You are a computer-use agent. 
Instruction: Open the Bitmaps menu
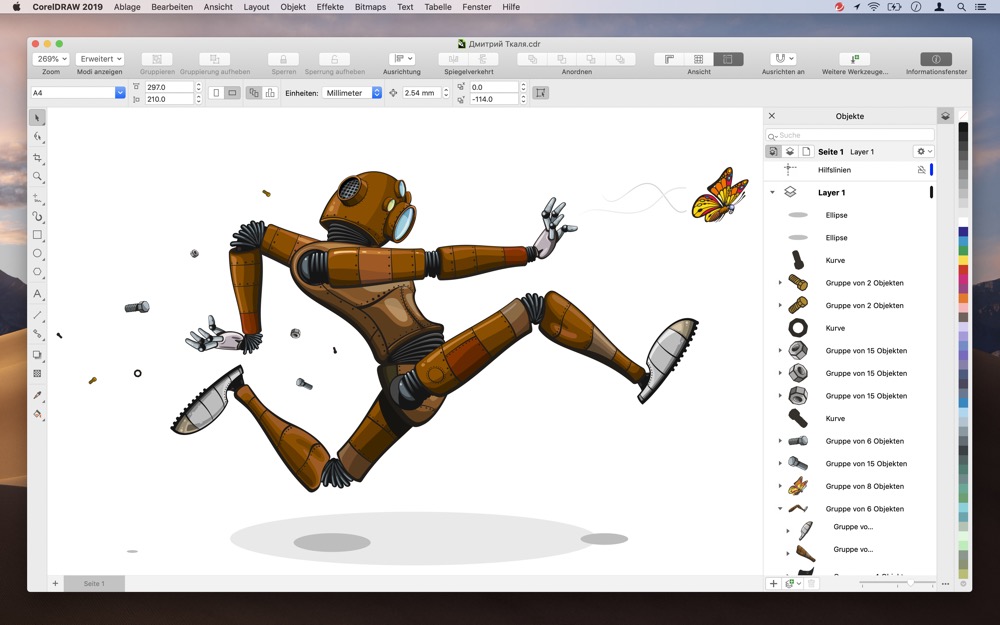coord(371,7)
